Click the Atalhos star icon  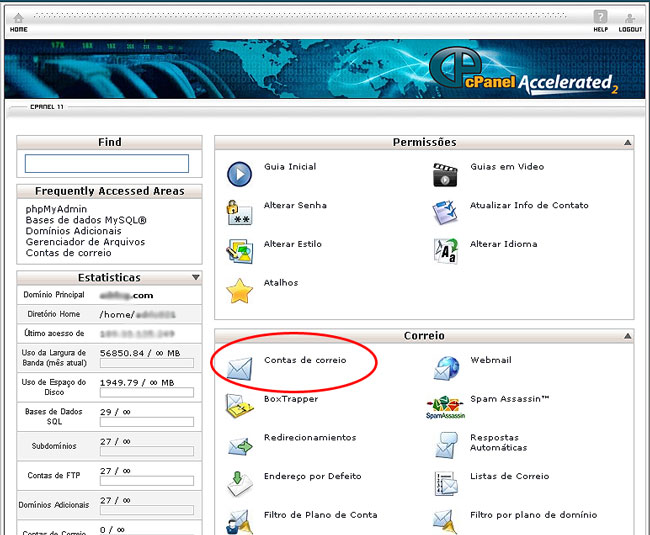click(240, 290)
